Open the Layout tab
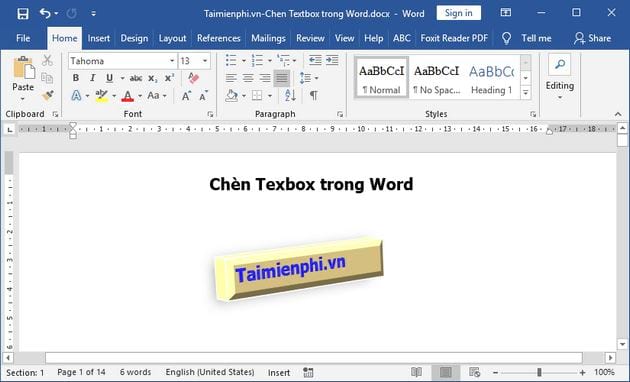The image size is (630, 382). point(172,38)
